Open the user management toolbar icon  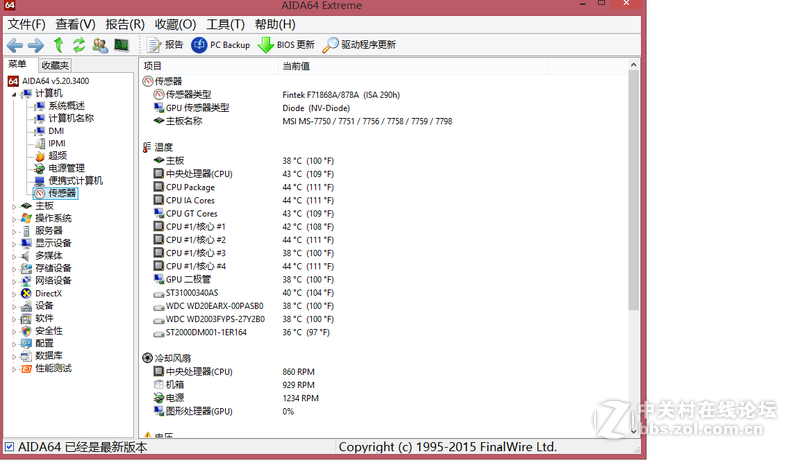click(100, 45)
